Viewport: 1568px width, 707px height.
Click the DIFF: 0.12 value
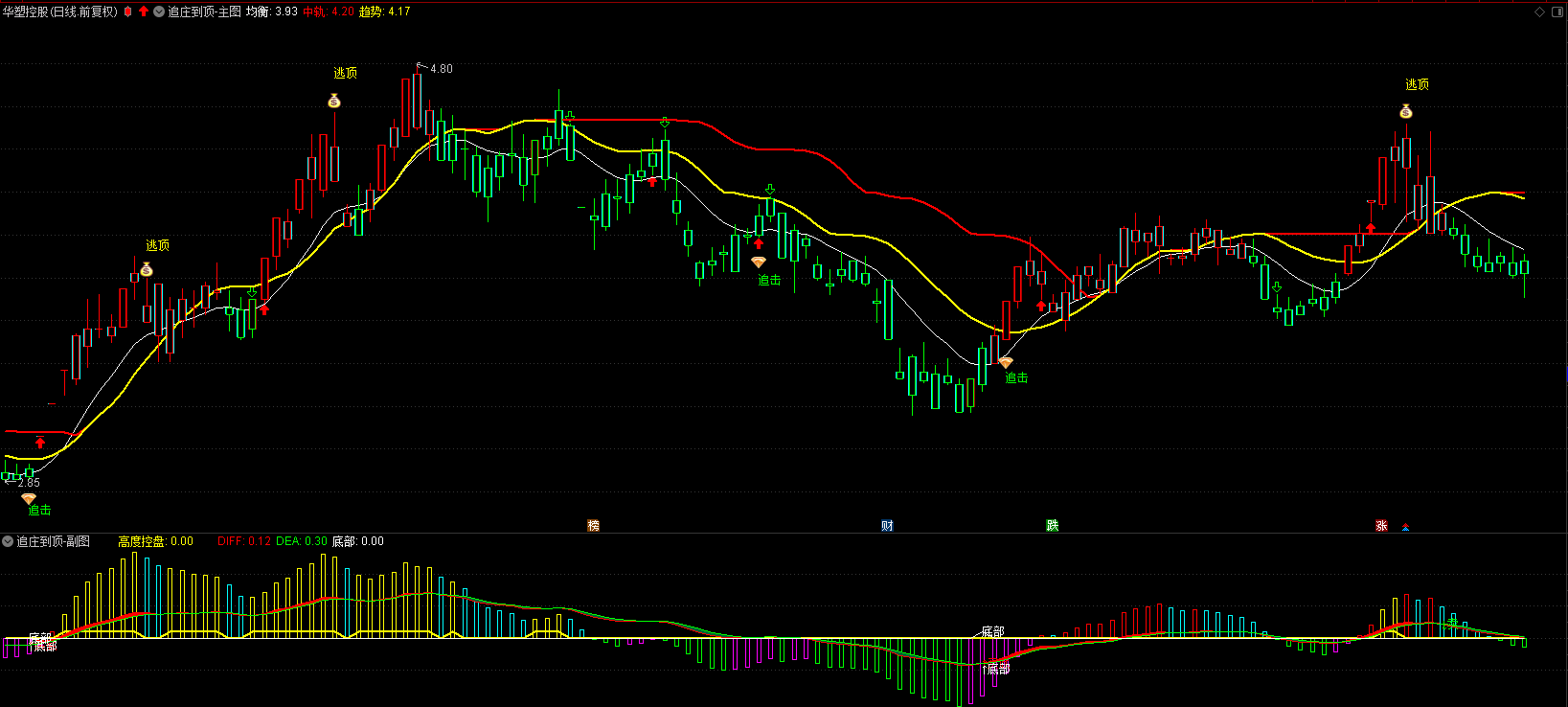click(x=244, y=541)
